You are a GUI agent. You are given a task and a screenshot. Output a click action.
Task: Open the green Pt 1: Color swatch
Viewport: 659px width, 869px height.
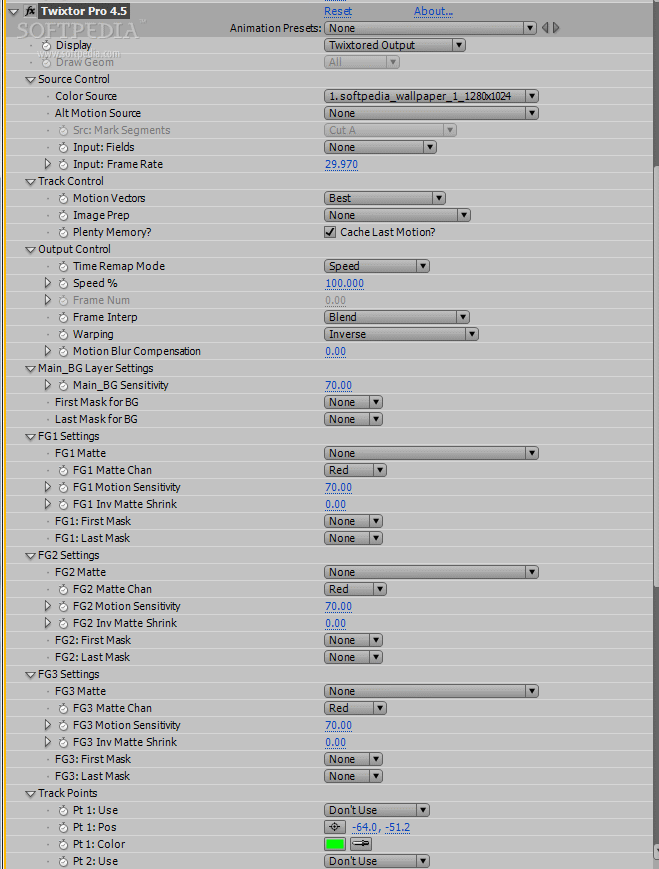tap(335, 844)
